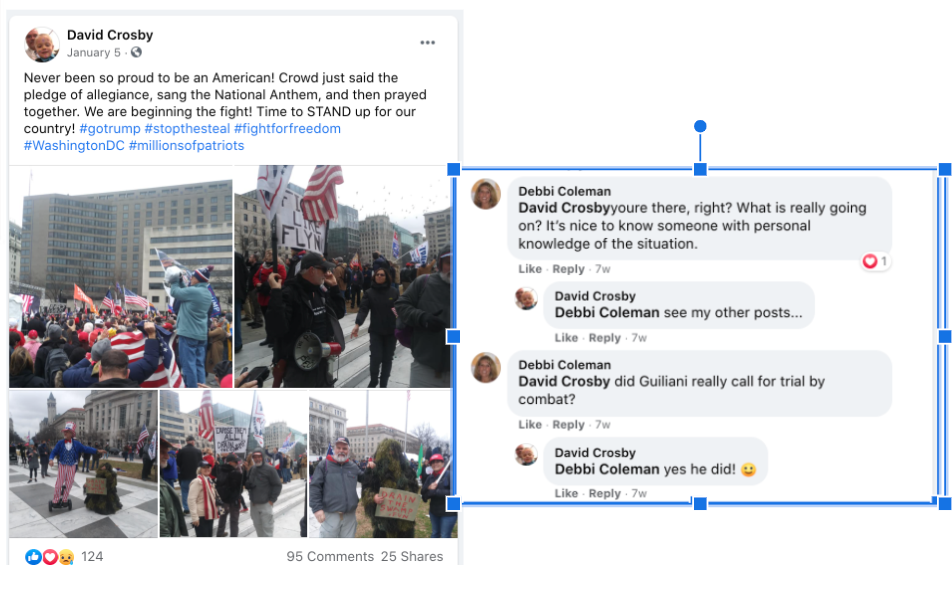Open the 95 Comments link
This screenshot has width=952, height=610.
click(330, 557)
